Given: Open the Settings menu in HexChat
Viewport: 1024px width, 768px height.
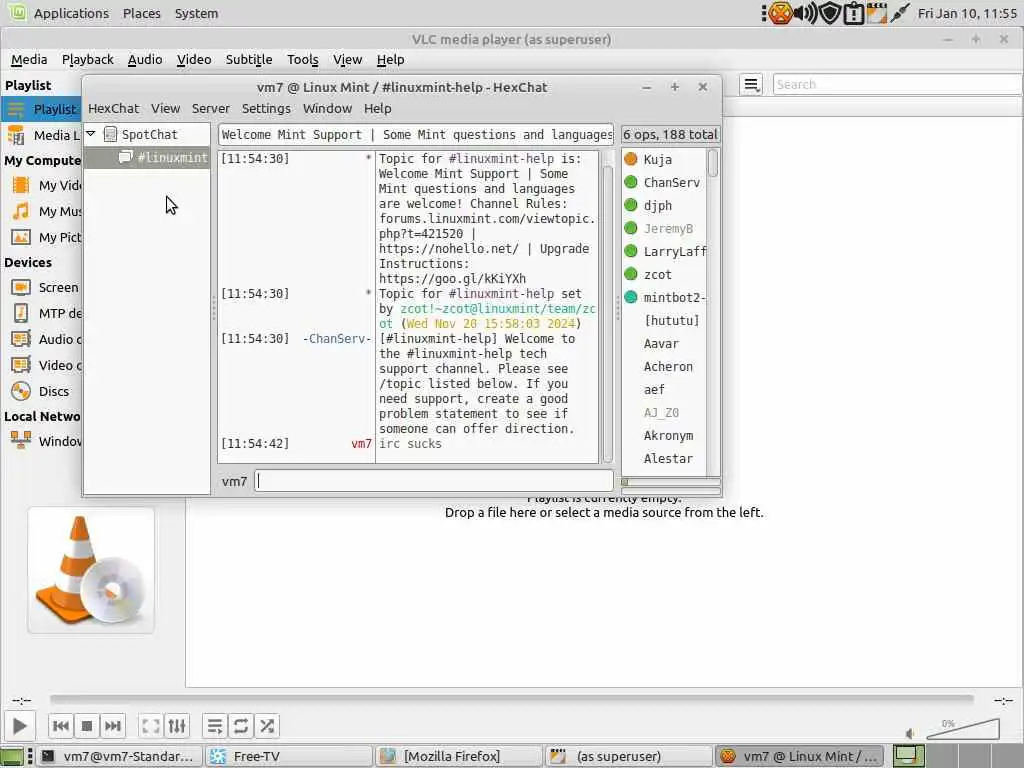Looking at the screenshot, I should [266, 108].
